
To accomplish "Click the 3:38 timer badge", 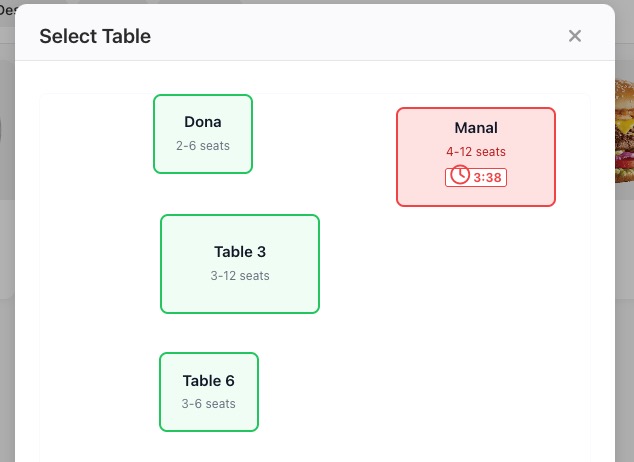I will pos(476,177).
